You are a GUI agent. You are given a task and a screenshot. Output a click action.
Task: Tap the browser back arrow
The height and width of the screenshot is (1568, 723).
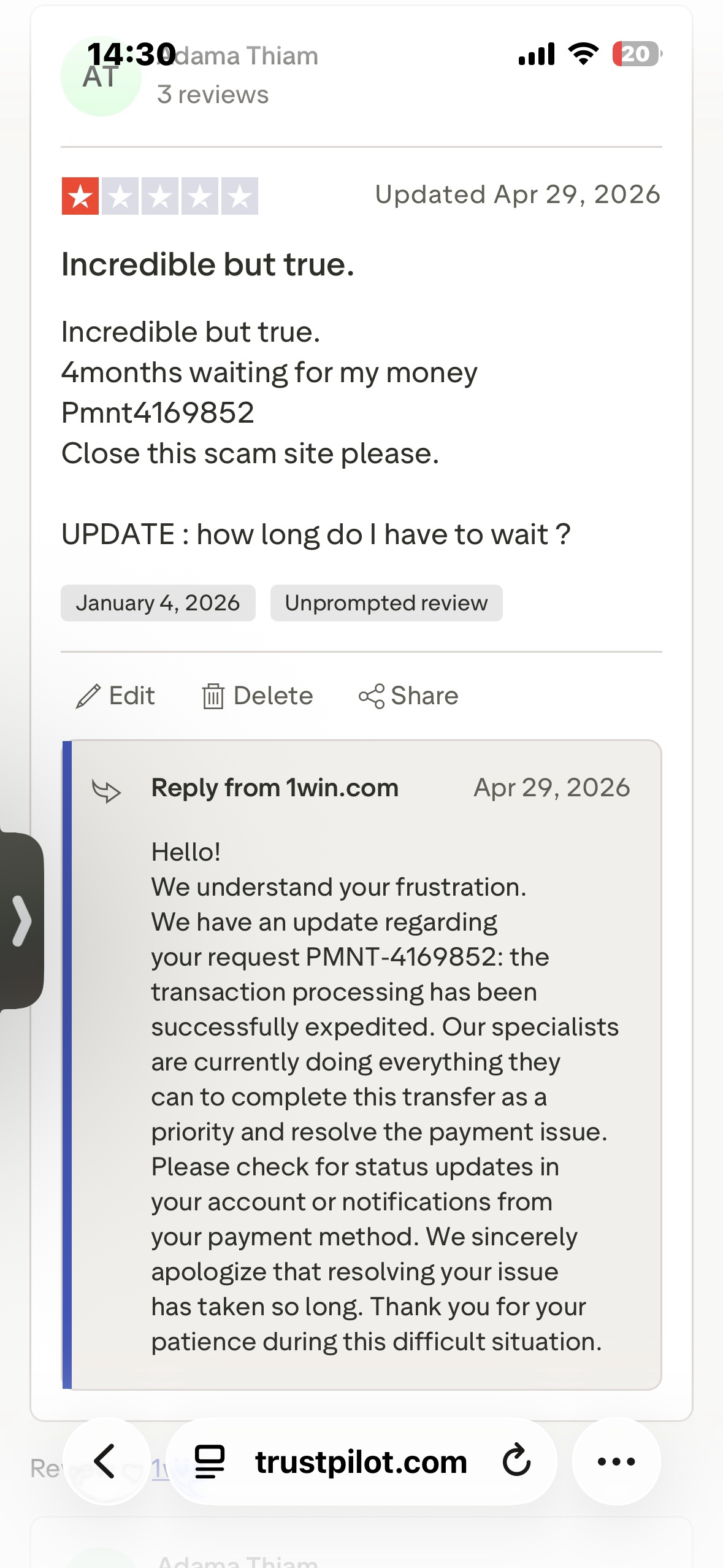click(x=105, y=1461)
